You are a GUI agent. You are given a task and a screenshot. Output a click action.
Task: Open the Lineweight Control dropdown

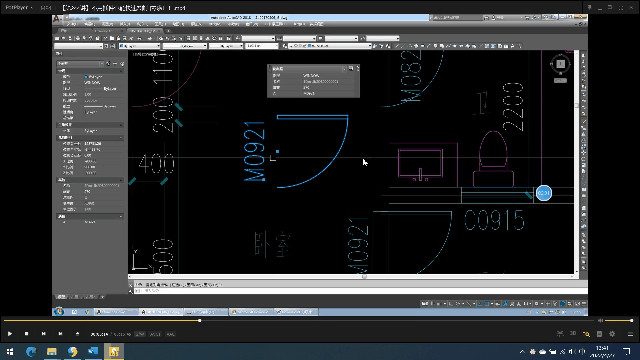[x=226, y=46]
